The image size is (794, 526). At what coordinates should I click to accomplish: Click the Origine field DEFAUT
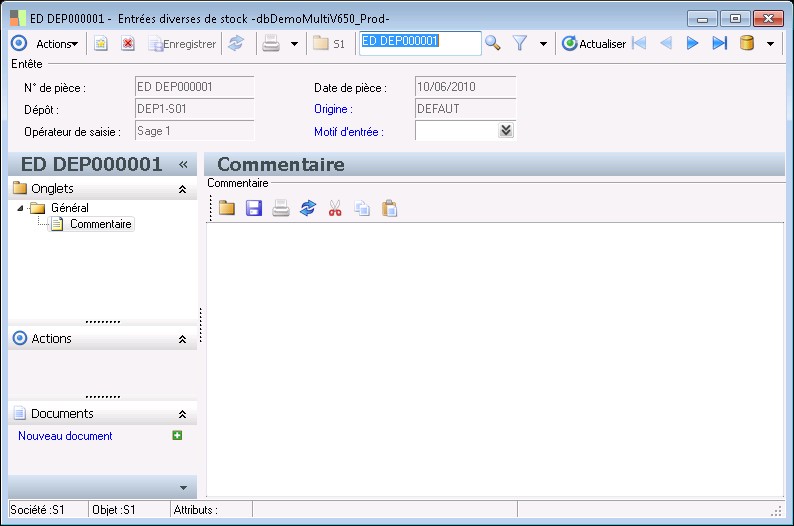[465, 109]
